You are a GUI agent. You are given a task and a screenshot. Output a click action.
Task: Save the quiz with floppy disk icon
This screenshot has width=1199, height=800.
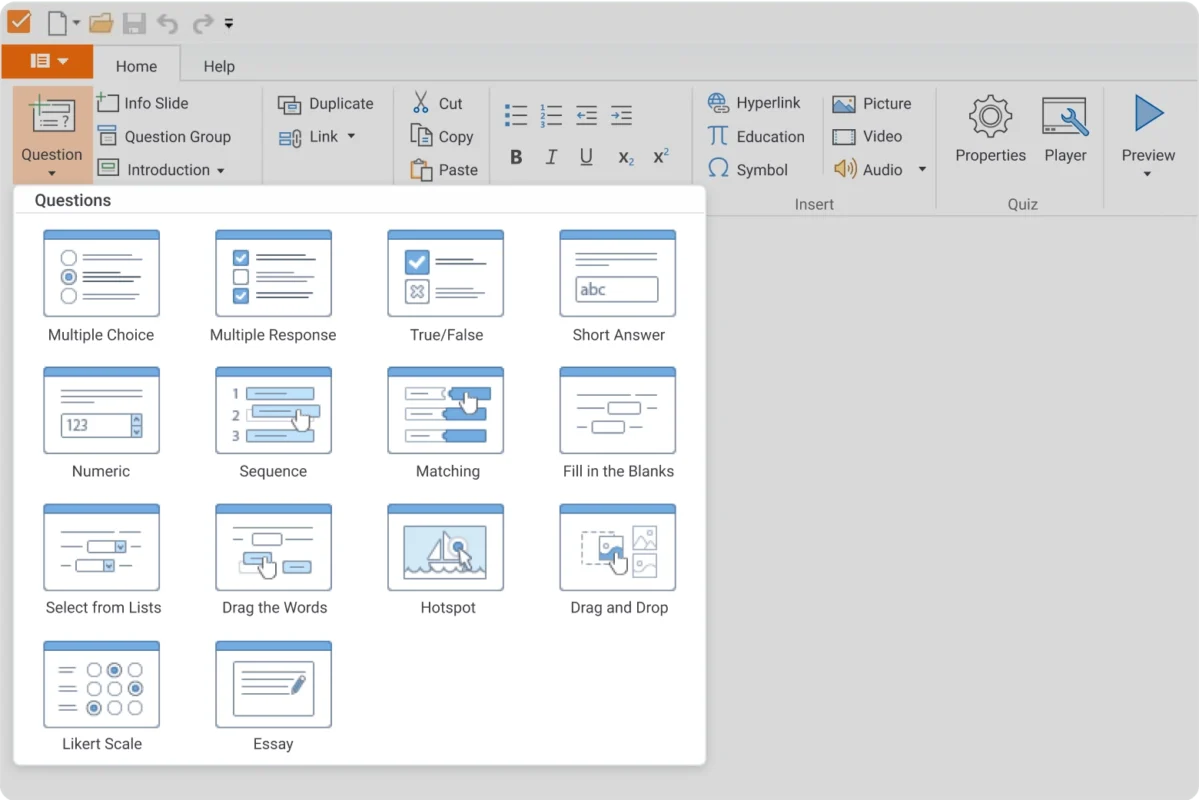click(134, 23)
